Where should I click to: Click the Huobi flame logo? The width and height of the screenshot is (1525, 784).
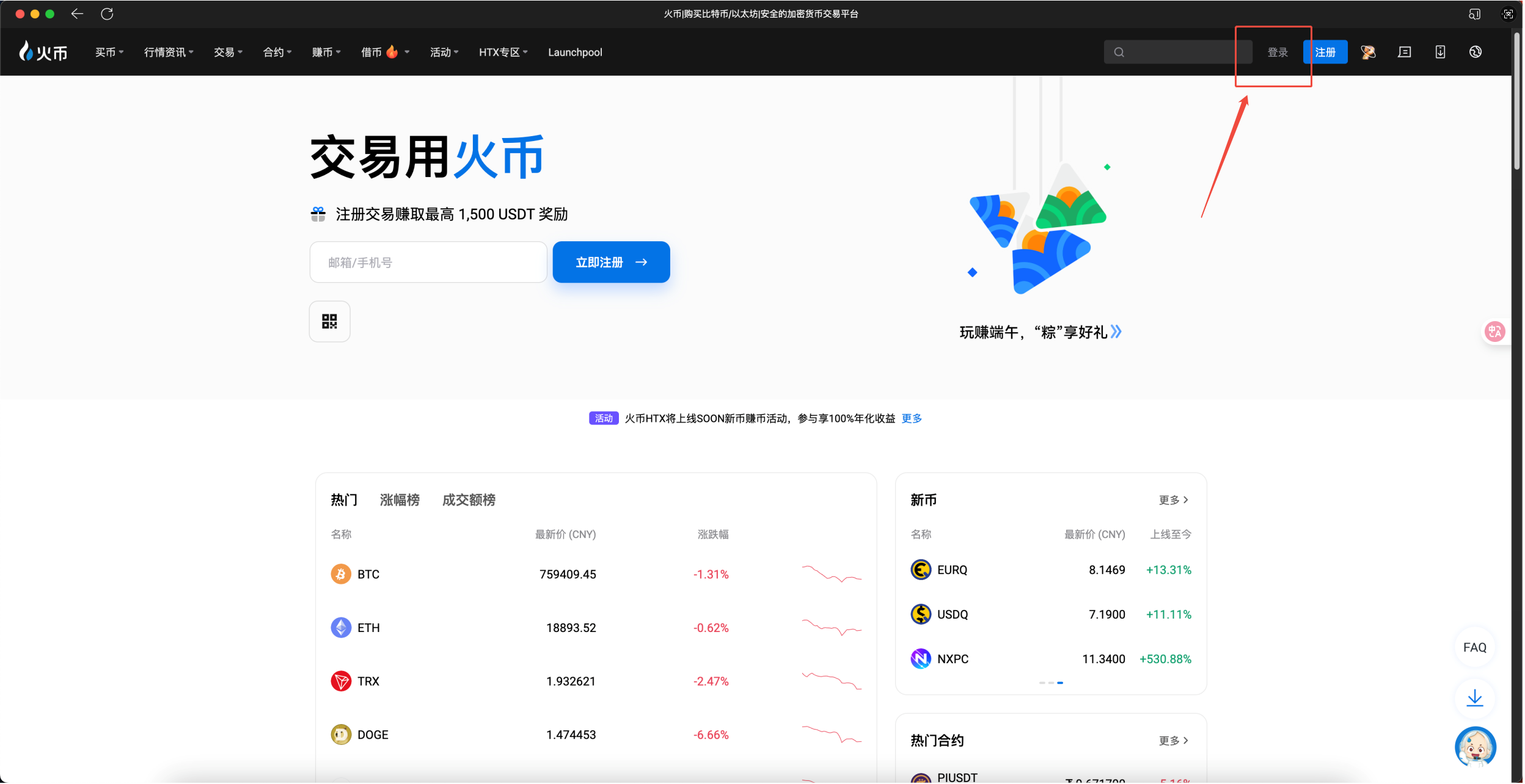[43, 52]
